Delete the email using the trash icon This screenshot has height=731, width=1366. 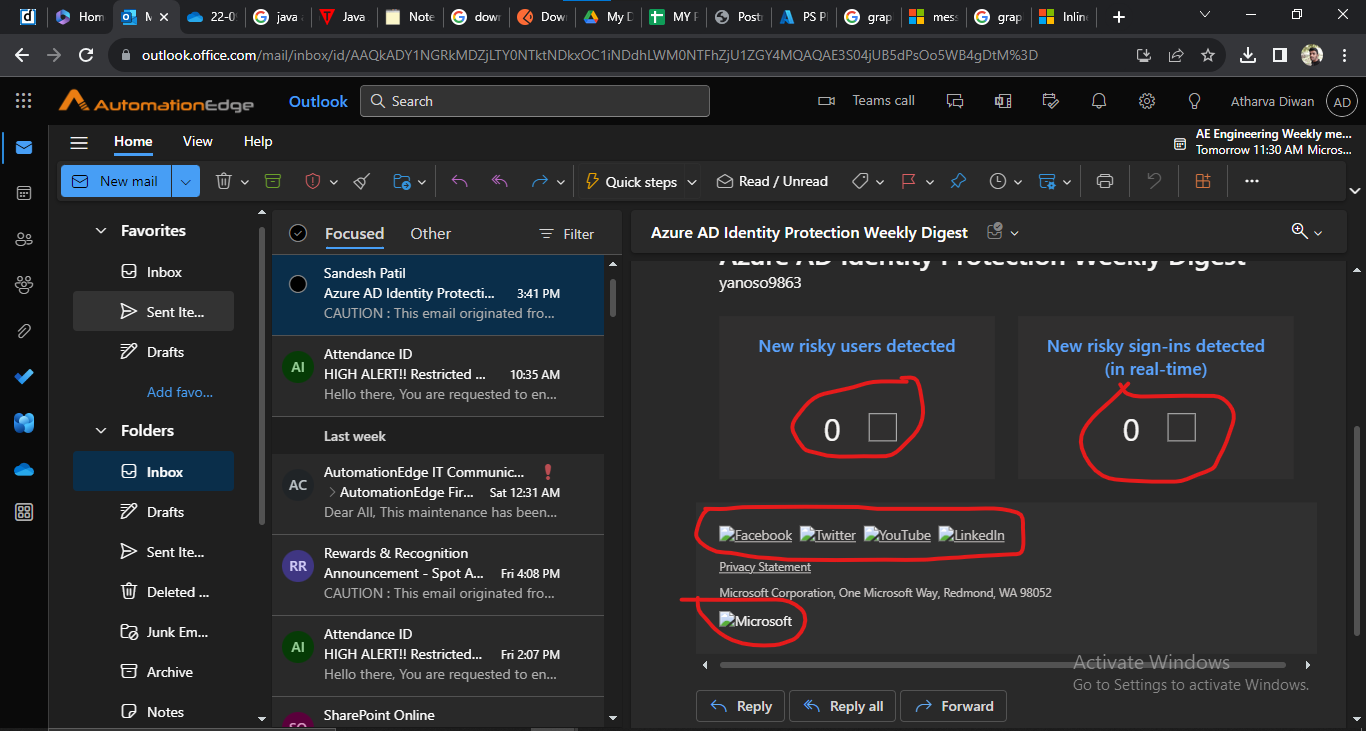click(222, 181)
